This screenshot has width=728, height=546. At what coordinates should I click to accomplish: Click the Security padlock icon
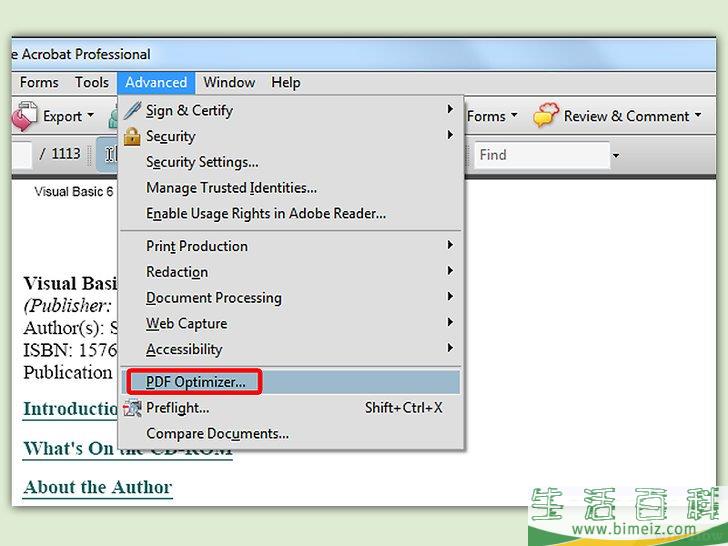pos(132,136)
